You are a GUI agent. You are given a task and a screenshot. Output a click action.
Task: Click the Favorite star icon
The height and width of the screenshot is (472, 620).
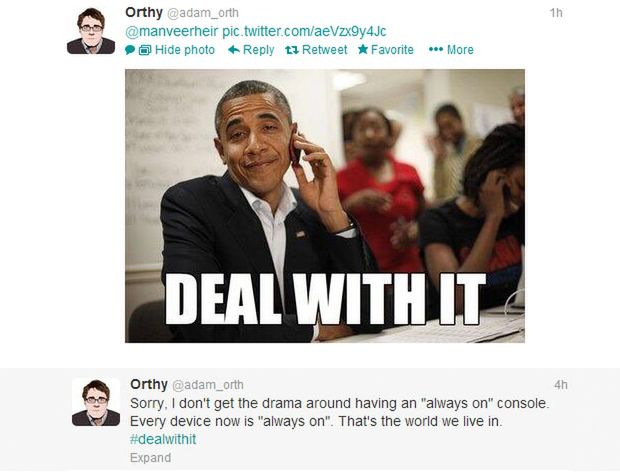pos(363,49)
